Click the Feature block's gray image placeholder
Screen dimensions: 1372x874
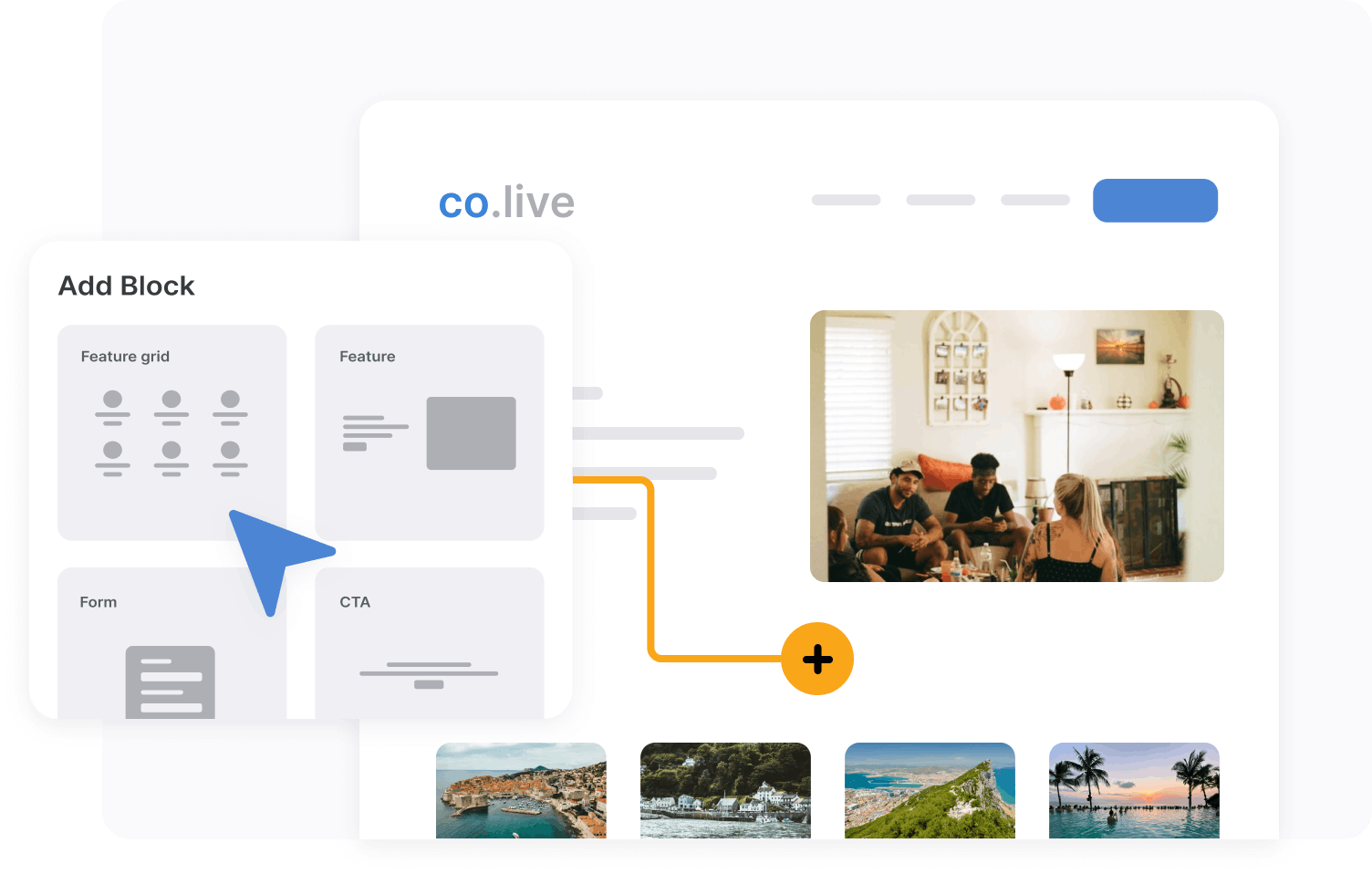click(x=471, y=433)
